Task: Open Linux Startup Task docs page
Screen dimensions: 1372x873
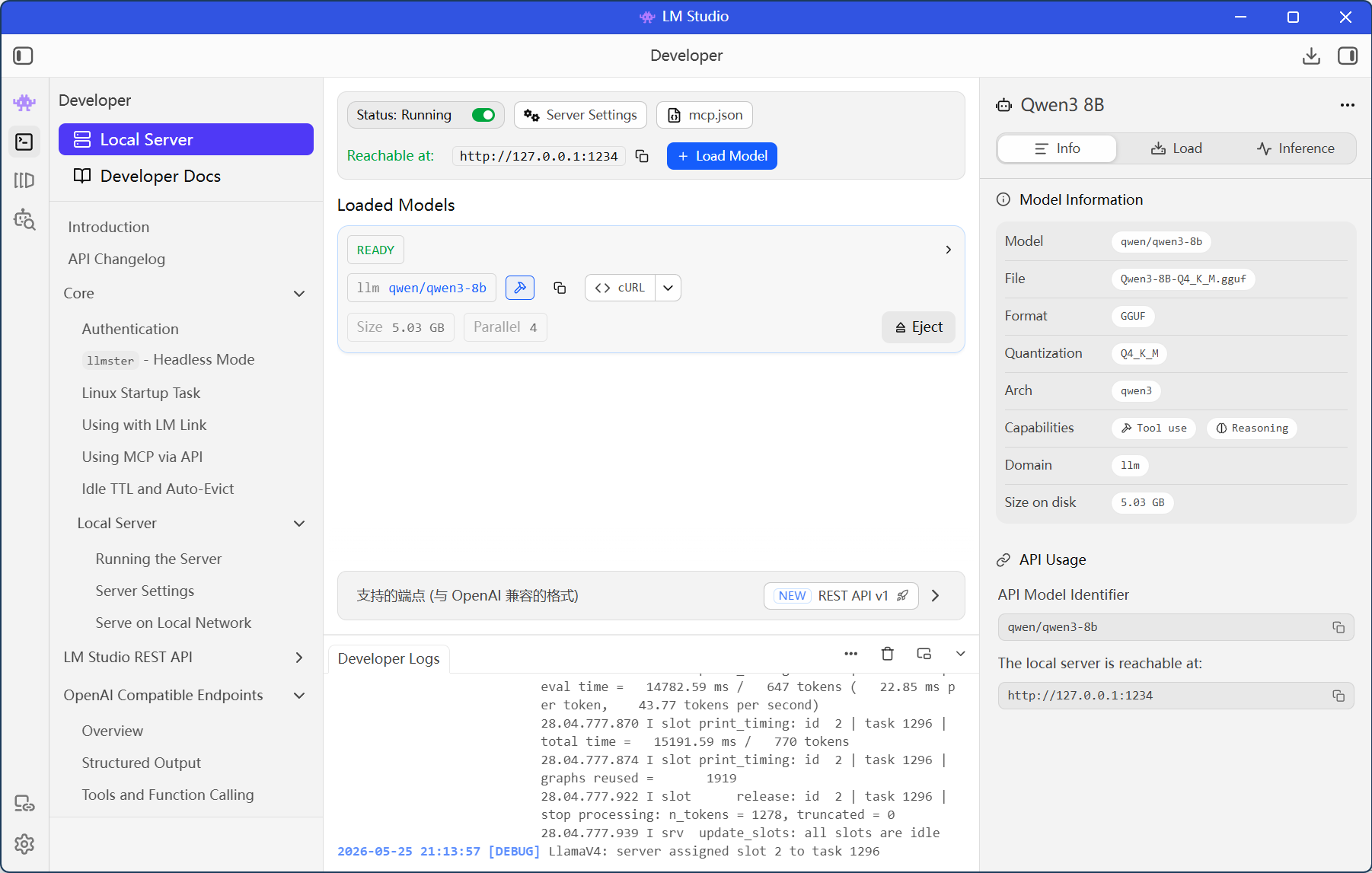Action: point(141,393)
